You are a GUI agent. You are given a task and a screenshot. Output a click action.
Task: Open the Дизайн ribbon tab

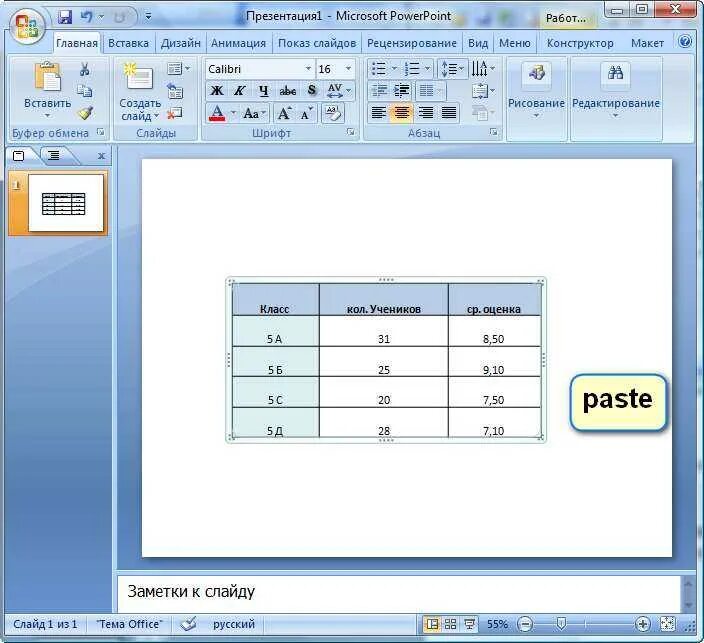tap(180, 43)
